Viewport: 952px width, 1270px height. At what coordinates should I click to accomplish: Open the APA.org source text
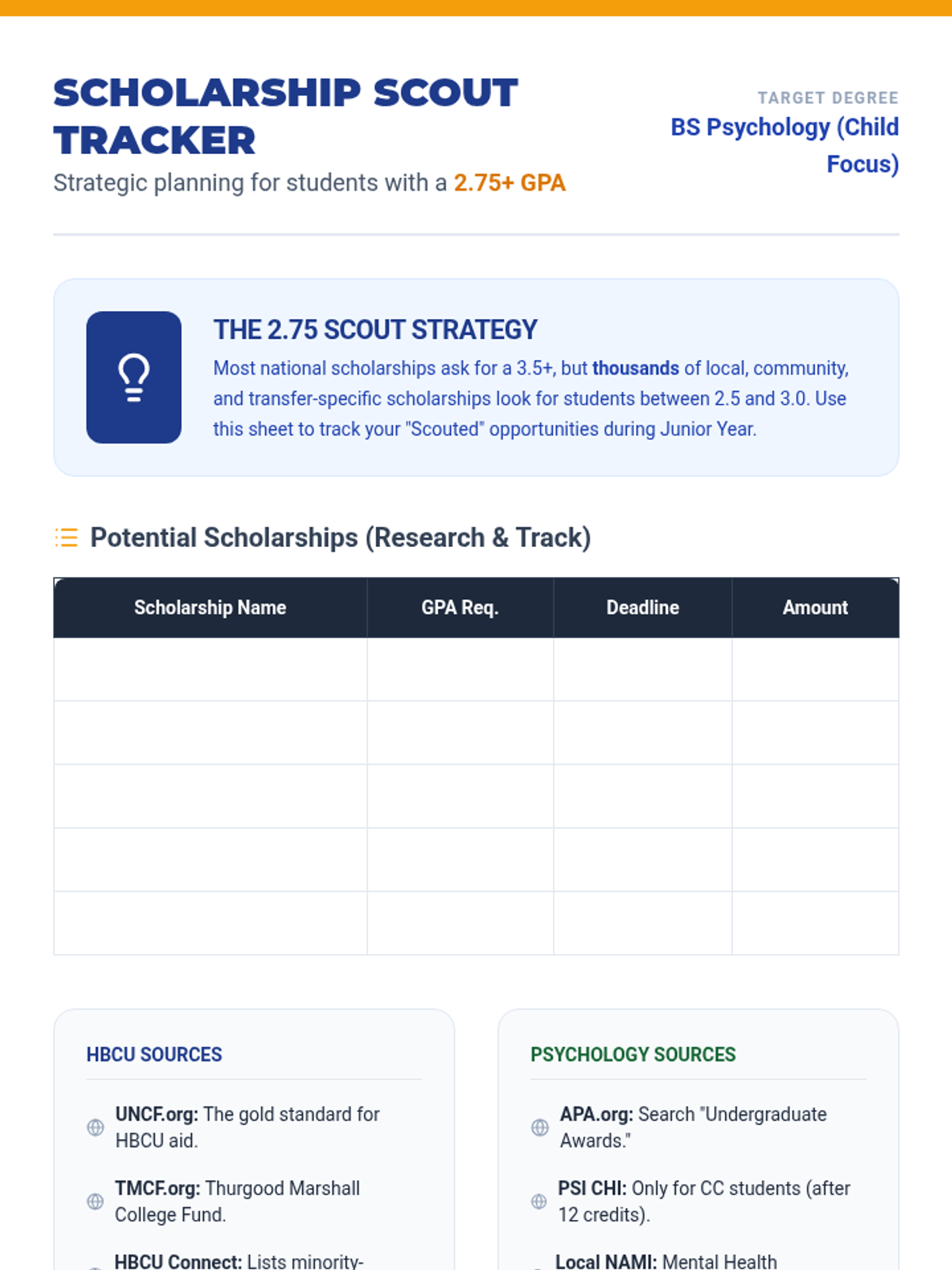coord(693,1127)
